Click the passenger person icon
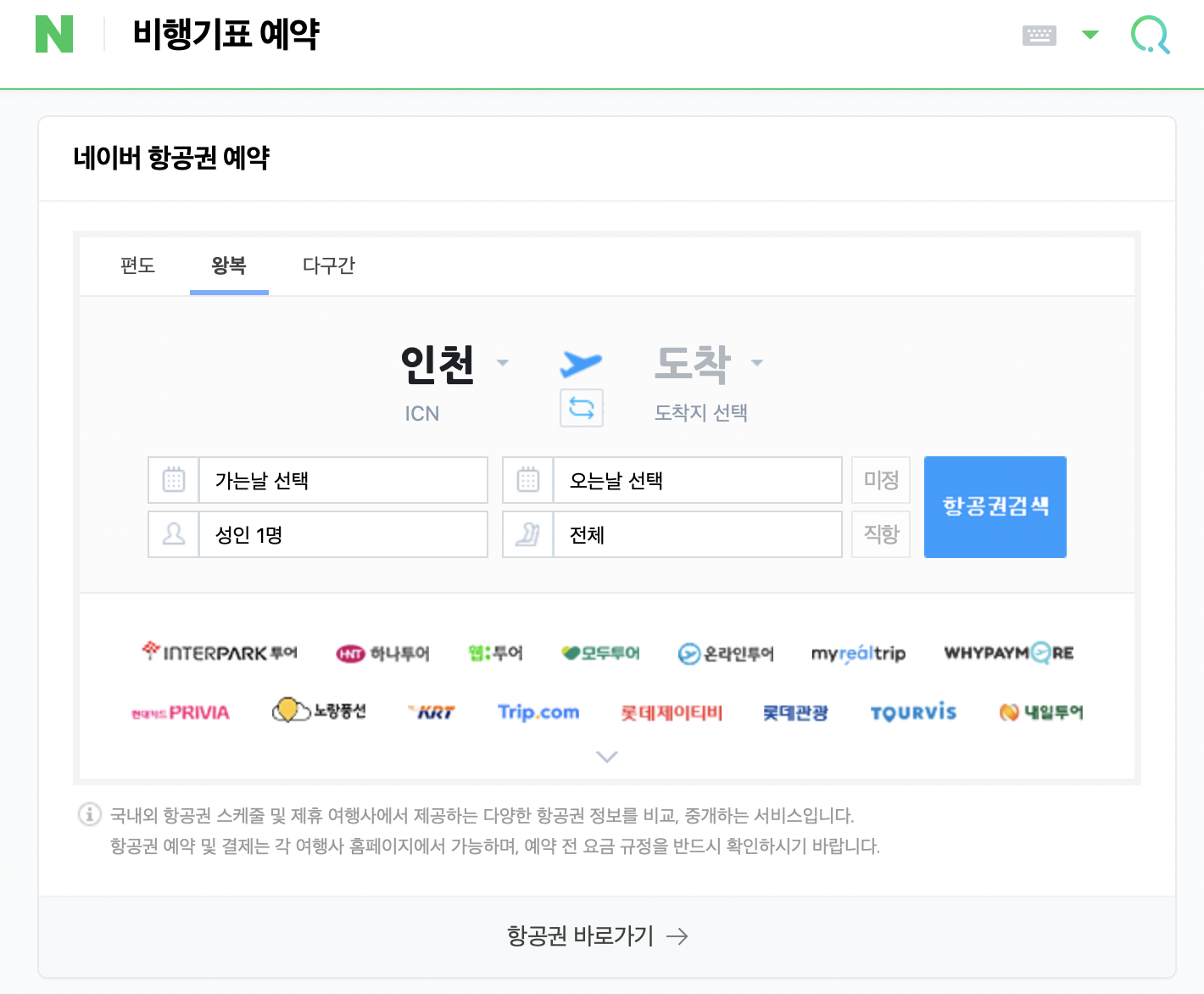The width and height of the screenshot is (1204, 994). (x=174, y=534)
